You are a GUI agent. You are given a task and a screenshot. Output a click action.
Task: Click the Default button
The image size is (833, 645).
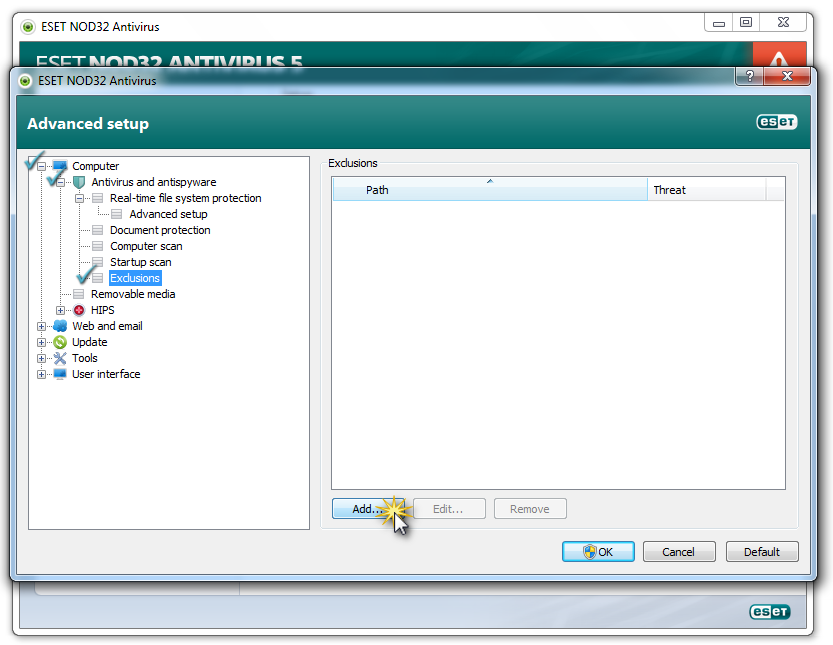coord(762,552)
